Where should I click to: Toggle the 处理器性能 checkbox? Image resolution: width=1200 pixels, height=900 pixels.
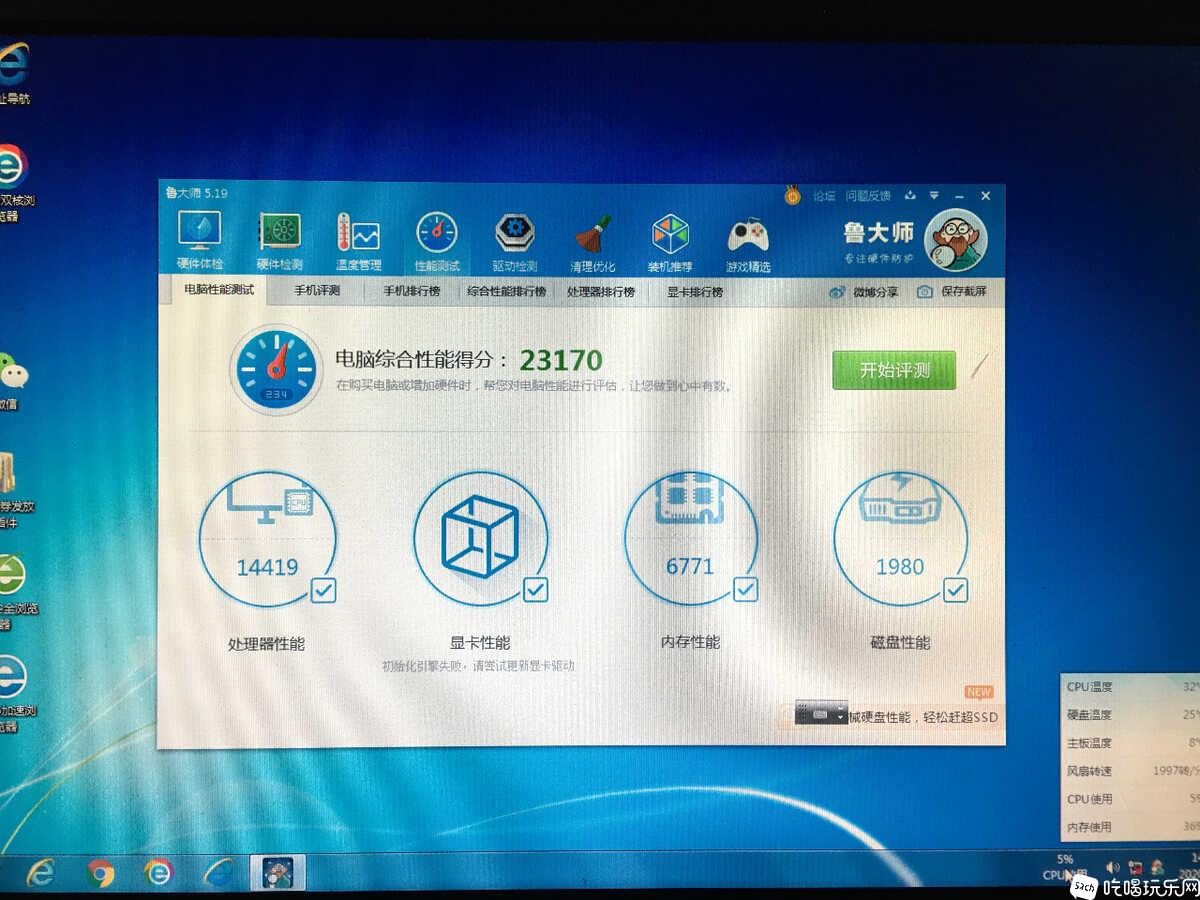pyautogui.click(x=324, y=590)
